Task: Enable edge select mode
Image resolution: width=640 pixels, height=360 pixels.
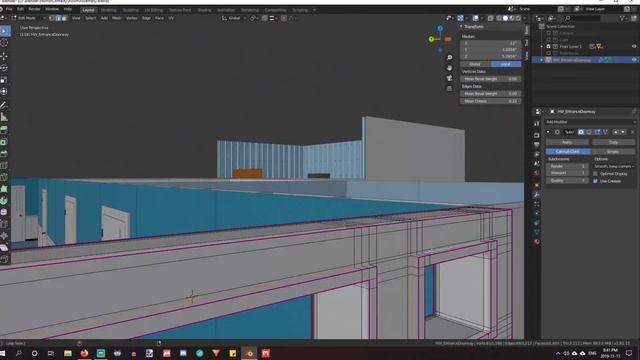Action: click(x=58, y=18)
